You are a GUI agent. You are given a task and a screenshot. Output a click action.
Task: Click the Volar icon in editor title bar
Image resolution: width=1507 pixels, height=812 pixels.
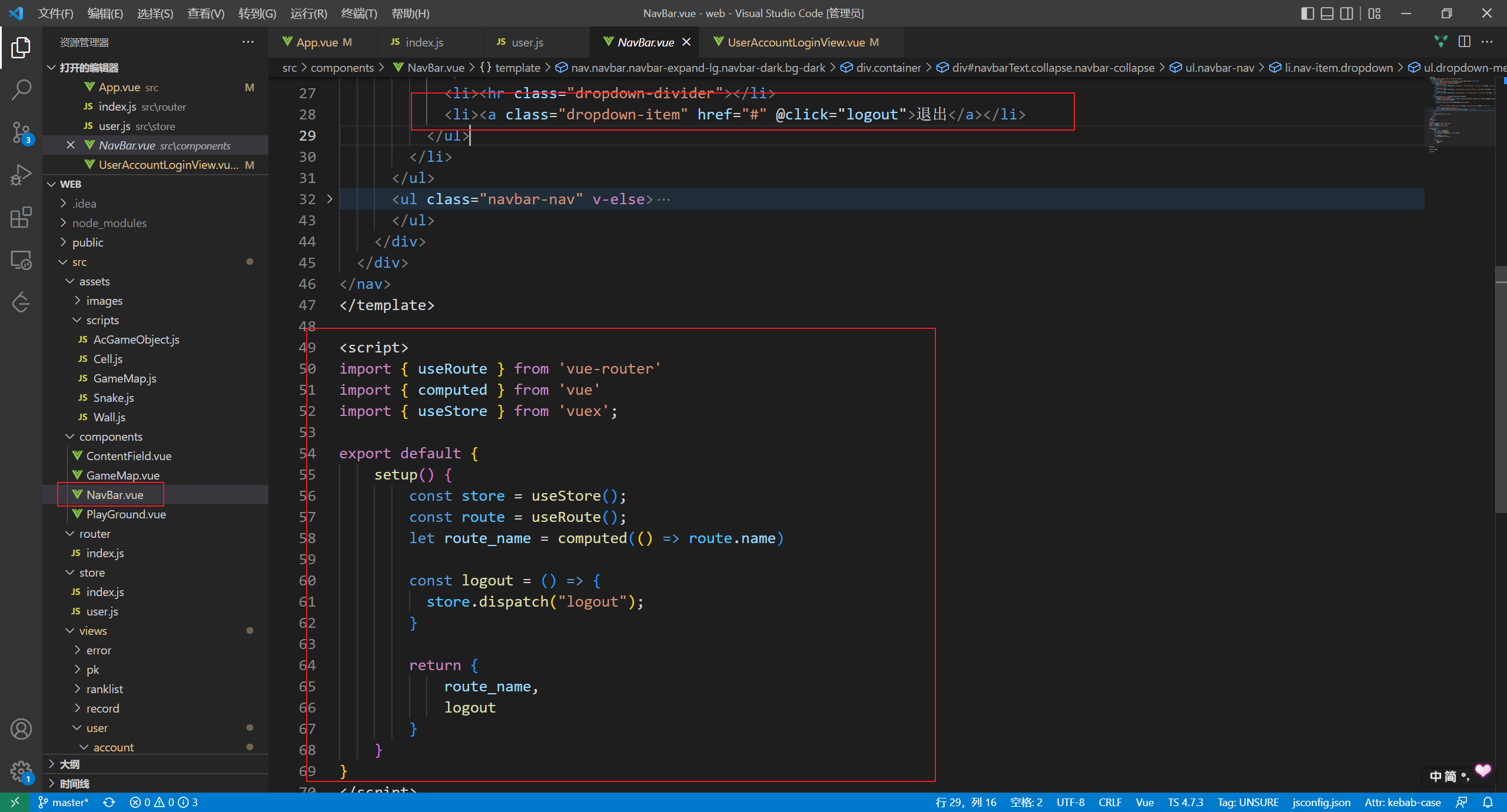point(1440,42)
